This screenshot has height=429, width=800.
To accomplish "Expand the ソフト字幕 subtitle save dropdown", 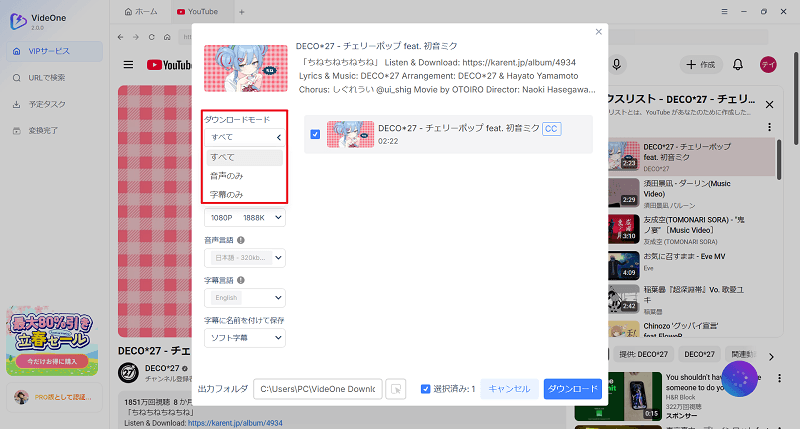I will point(245,340).
